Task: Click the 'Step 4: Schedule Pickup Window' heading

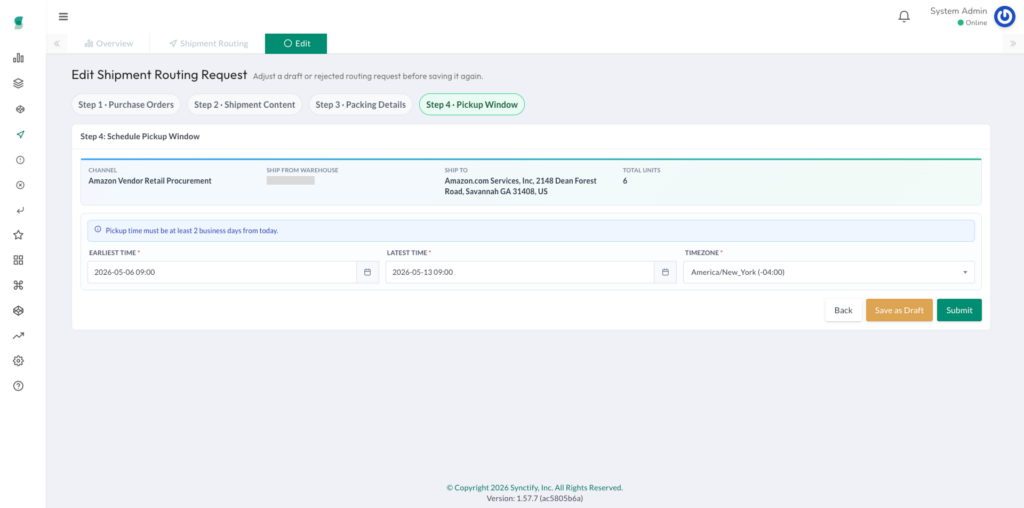Action: [x=140, y=137]
